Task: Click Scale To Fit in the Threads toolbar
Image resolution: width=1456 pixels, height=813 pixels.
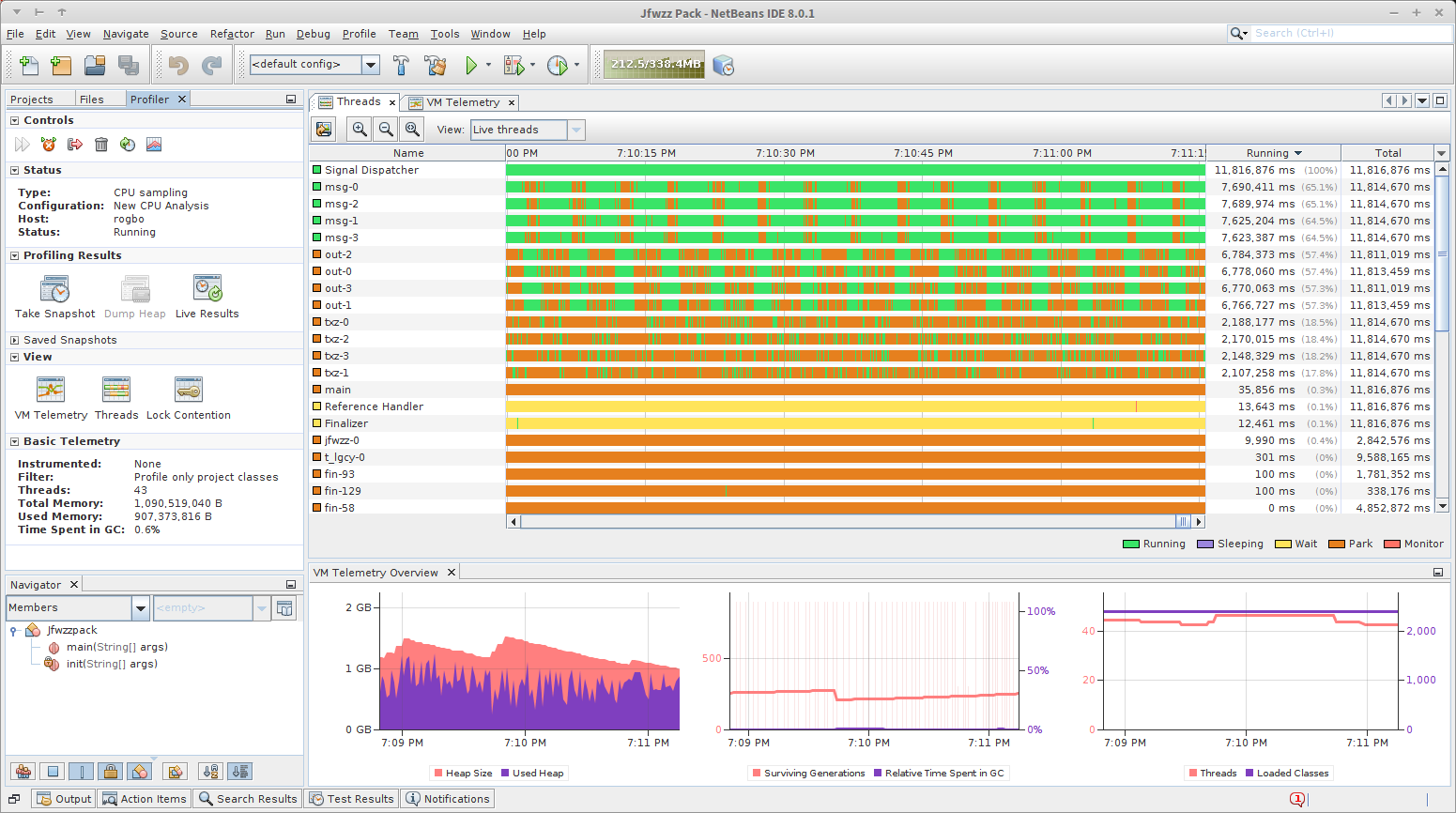Action: (x=411, y=129)
